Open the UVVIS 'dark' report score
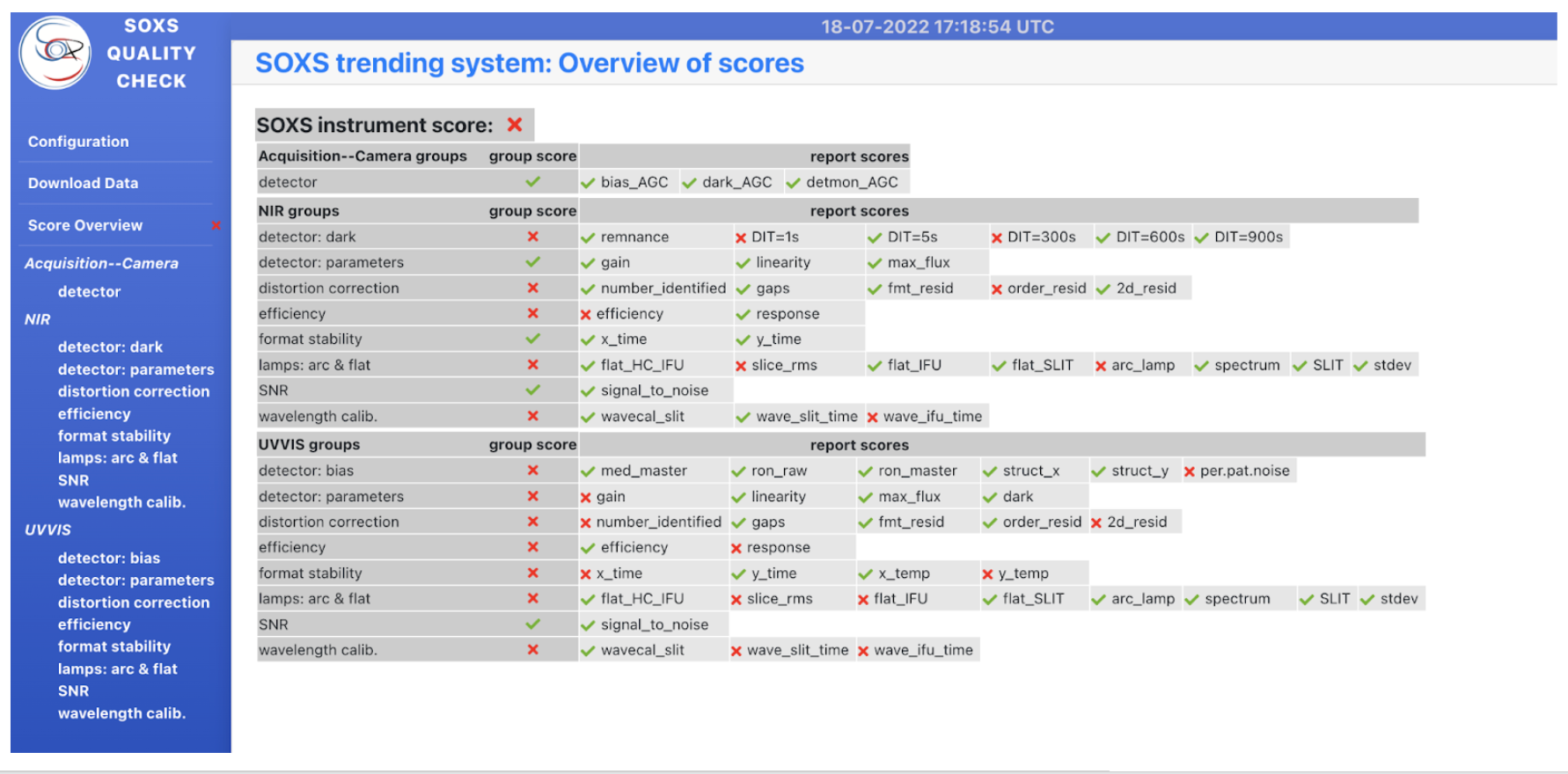 [x=1018, y=496]
